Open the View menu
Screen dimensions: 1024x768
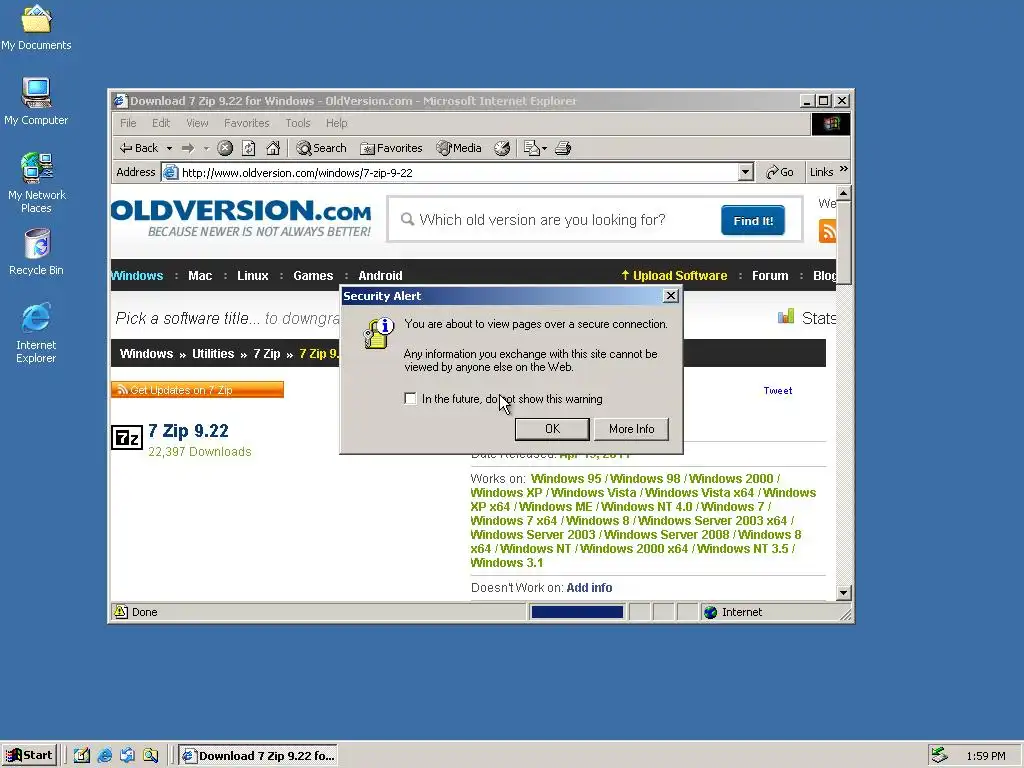click(x=197, y=123)
